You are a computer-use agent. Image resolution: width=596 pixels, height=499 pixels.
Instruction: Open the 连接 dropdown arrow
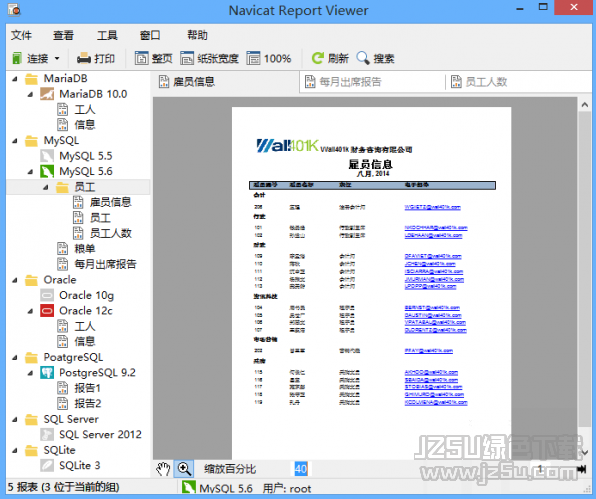pos(57,59)
